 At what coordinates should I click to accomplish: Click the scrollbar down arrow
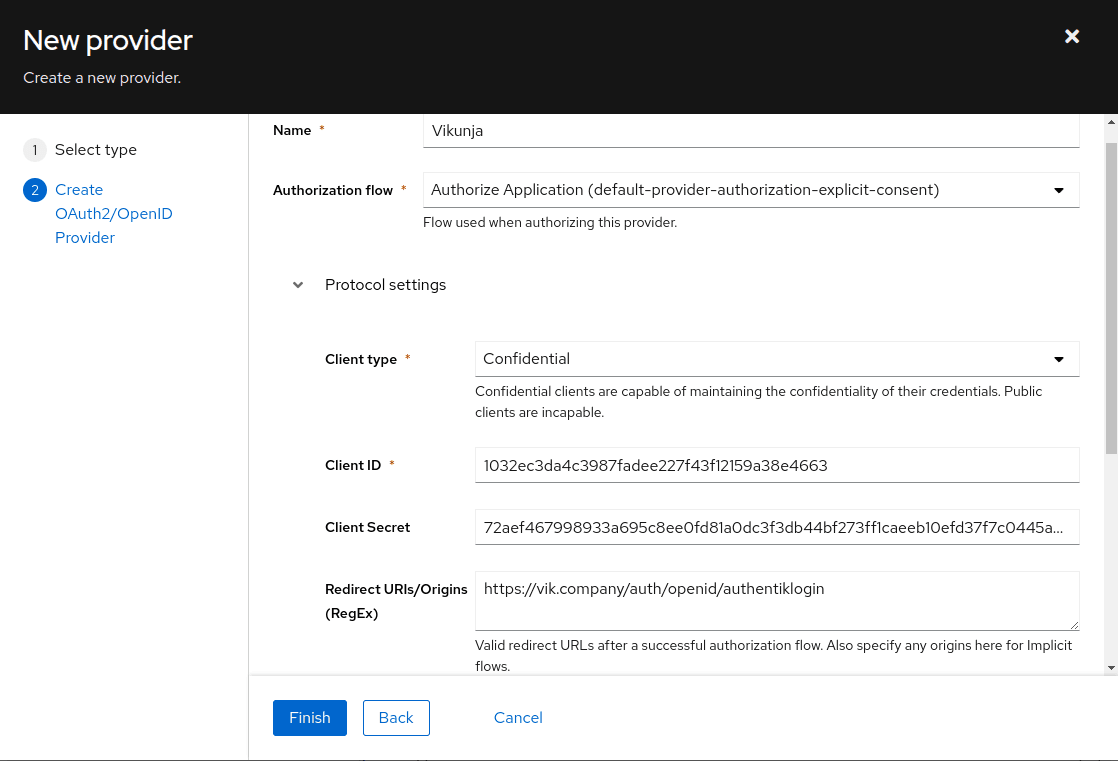1111,667
